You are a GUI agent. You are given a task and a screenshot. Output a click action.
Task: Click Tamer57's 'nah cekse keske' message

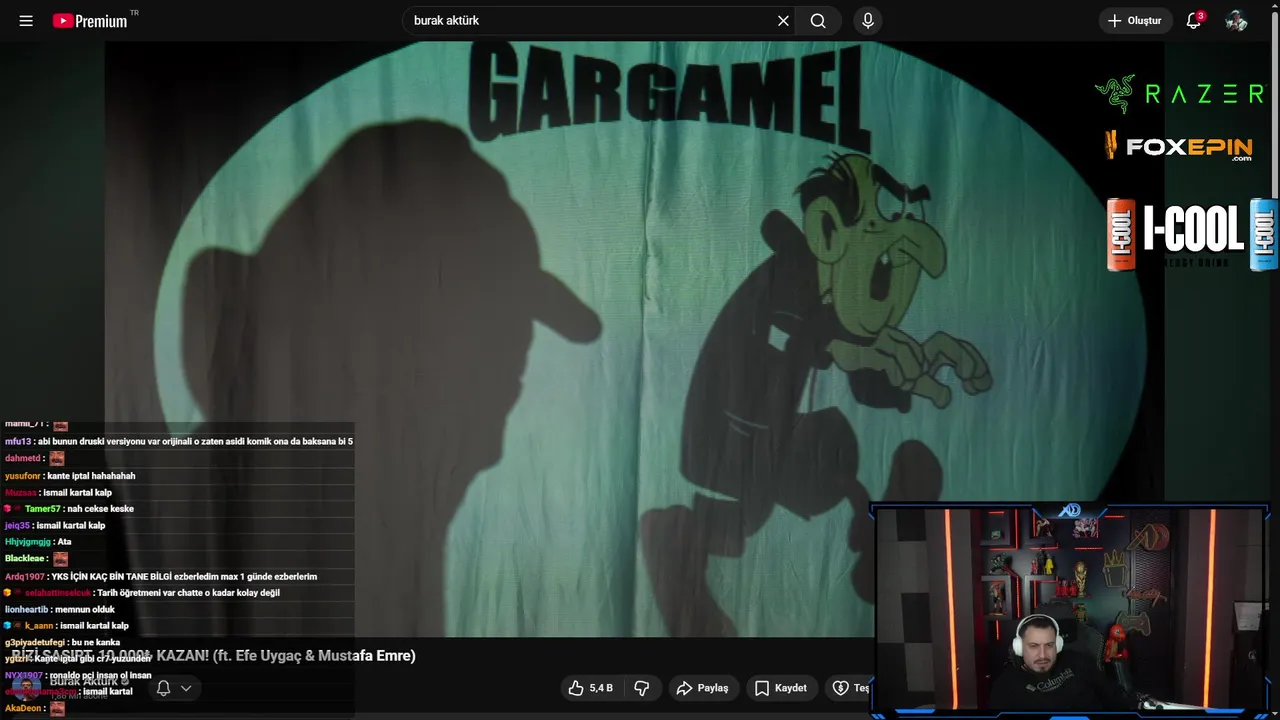69,509
